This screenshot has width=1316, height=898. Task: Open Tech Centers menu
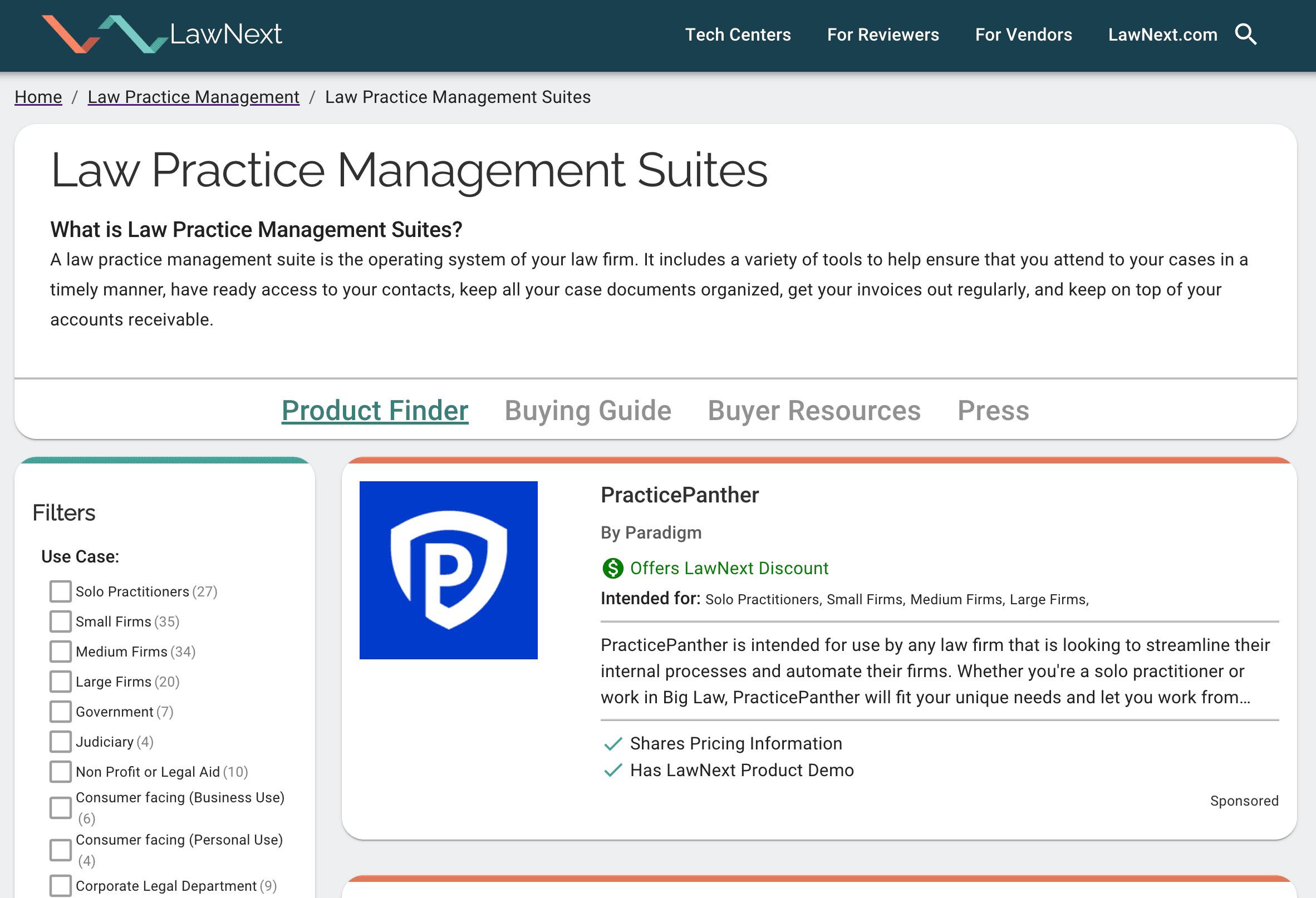(x=738, y=34)
